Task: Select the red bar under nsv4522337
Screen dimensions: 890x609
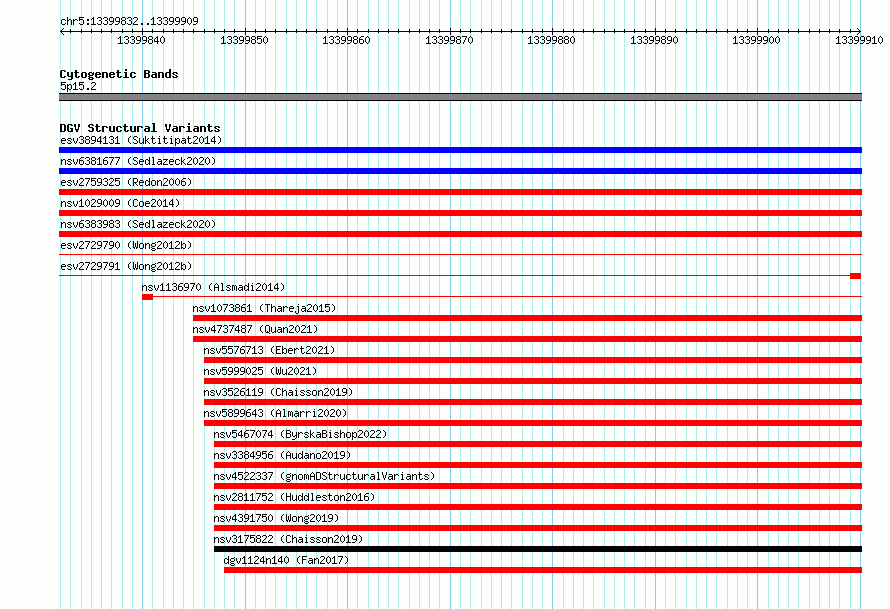Action: click(538, 486)
